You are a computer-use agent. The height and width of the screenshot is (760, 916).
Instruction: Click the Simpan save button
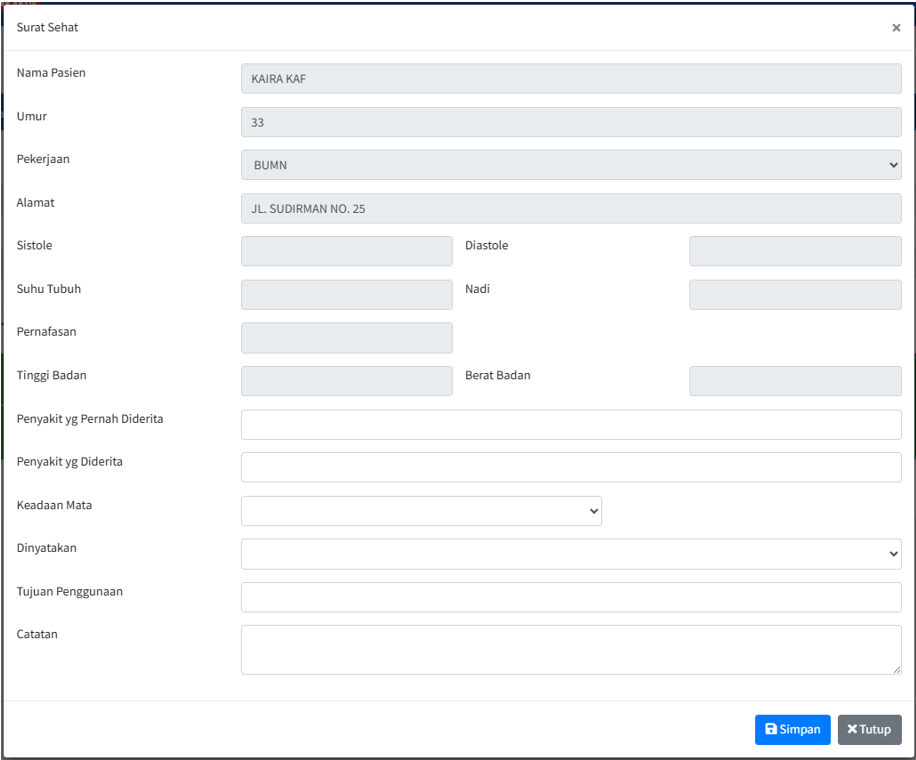coord(792,729)
